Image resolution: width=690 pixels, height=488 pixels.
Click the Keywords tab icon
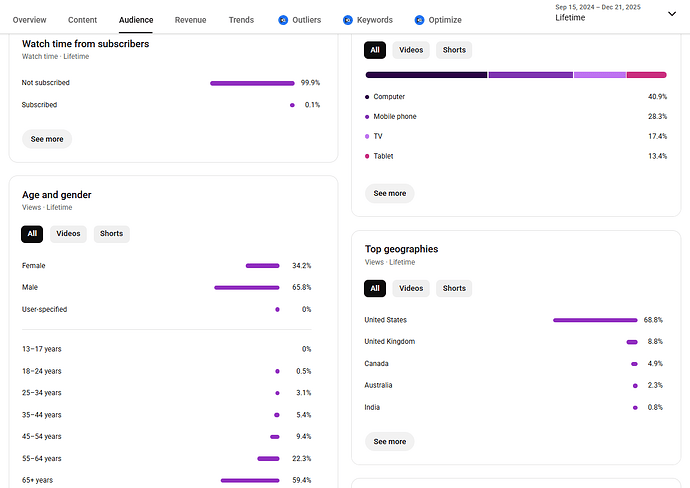[348, 20]
